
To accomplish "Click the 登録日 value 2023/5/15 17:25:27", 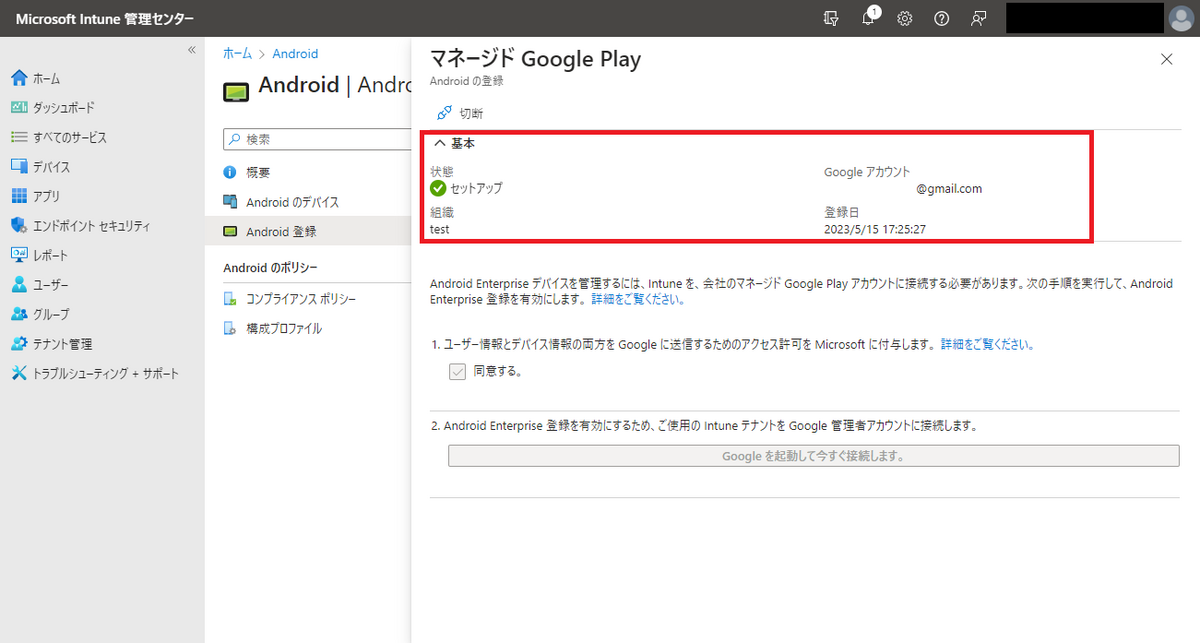I will [x=874, y=229].
